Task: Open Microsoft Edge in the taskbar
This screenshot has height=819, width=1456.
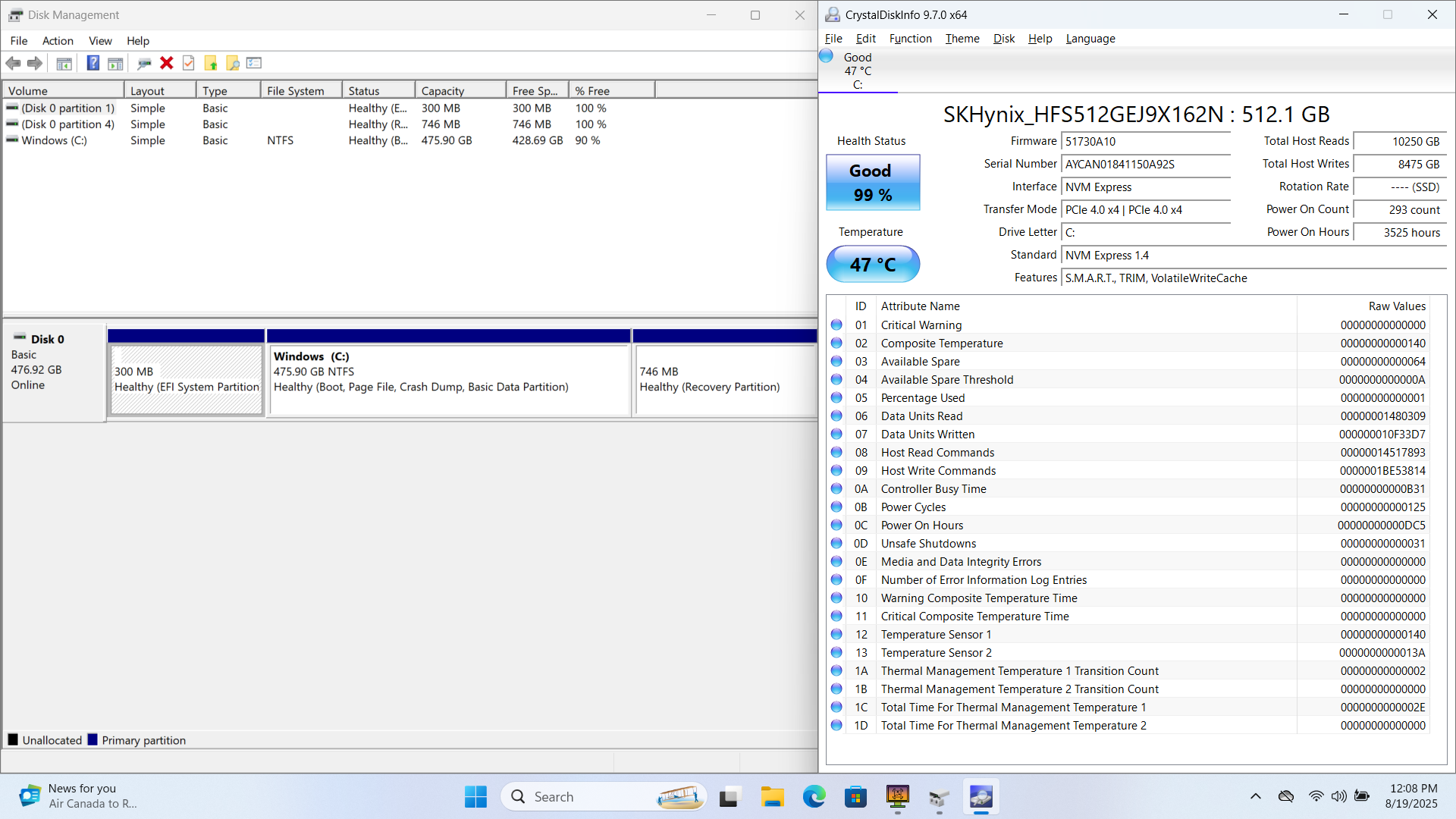Action: [x=814, y=797]
